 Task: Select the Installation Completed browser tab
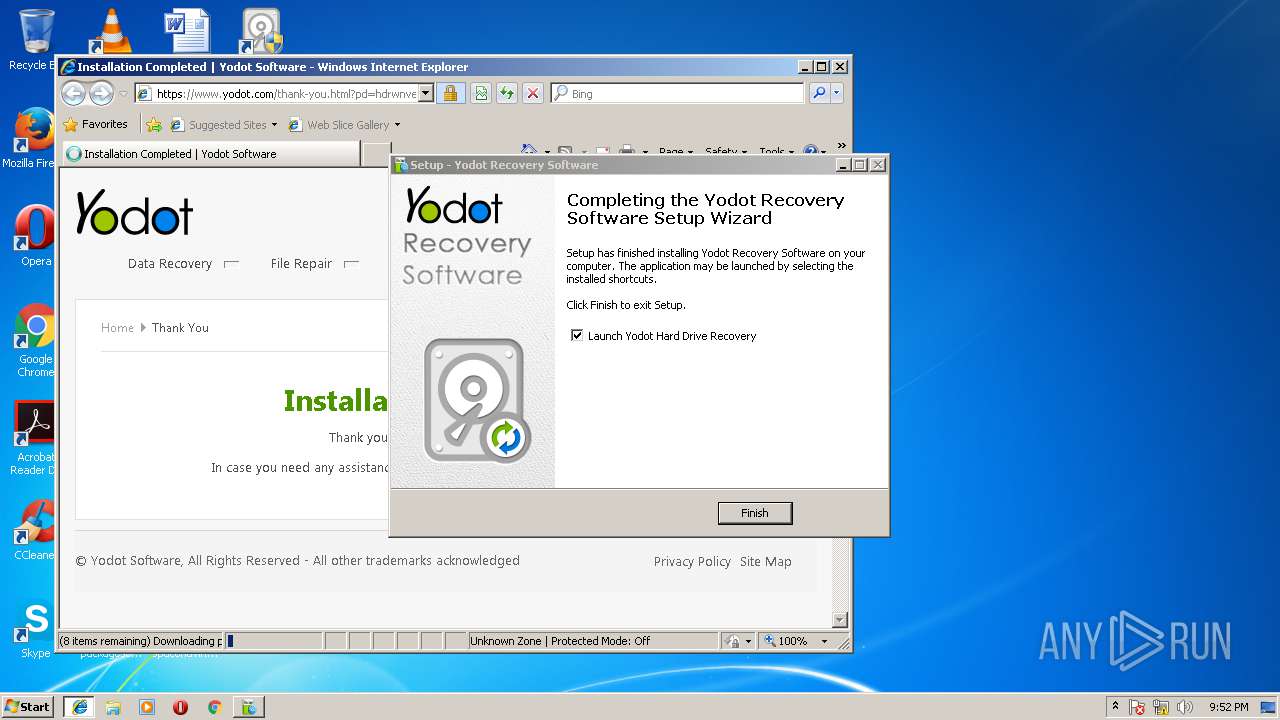[210, 154]
